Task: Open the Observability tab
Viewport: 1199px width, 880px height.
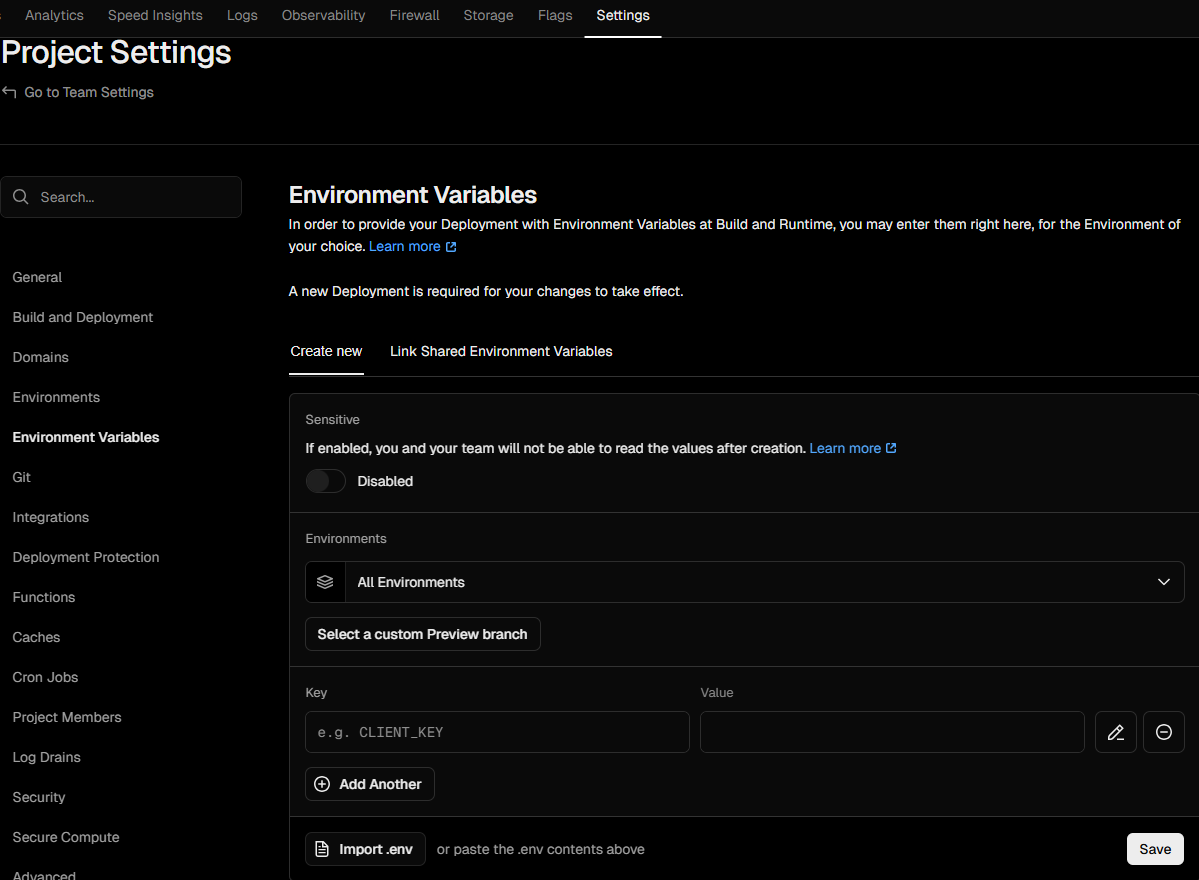Action: click(x=323, y=15)
